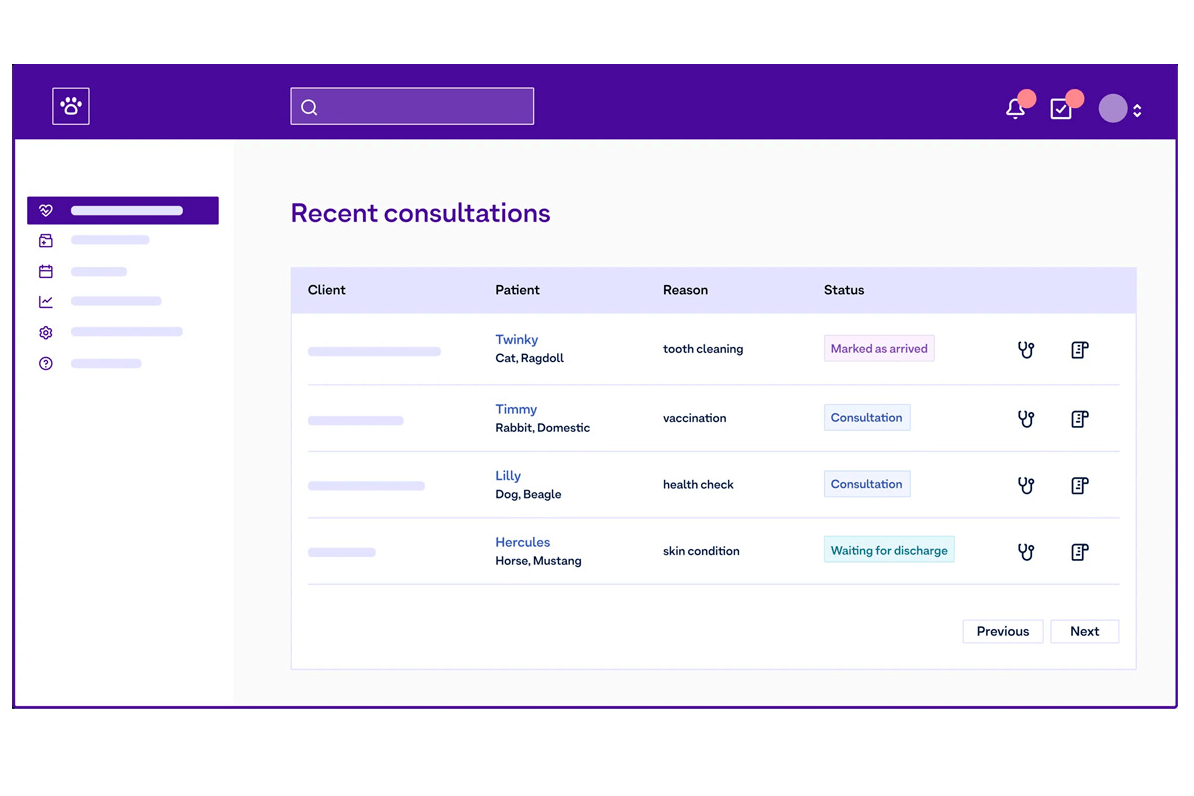This screenshot has height=796, width=1194.
Task: Open the notes icon for Lilly
Action: (x=1079, y=486)
